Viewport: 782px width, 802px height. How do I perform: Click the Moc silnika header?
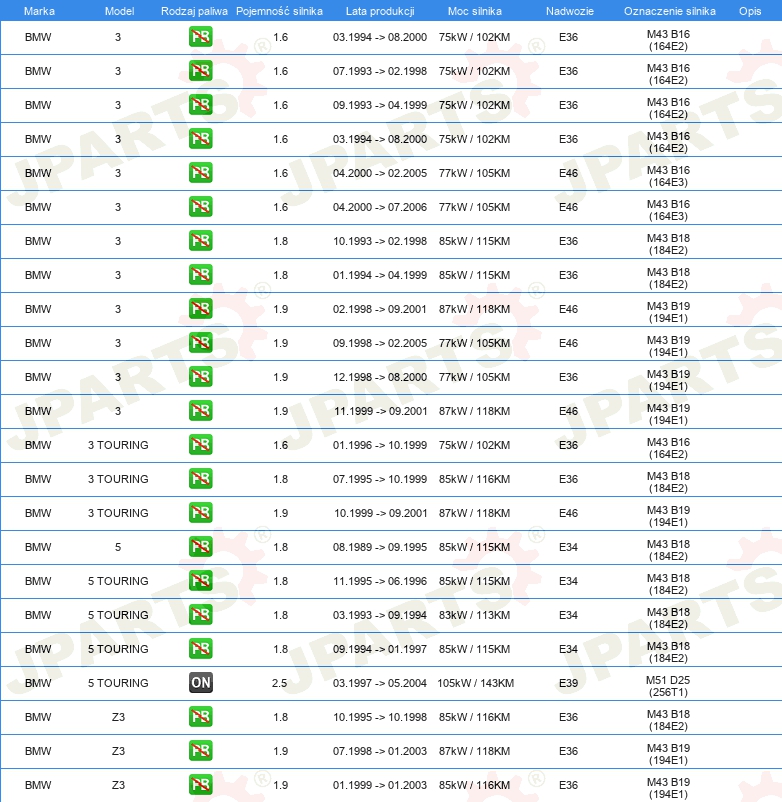tap(475, 11)
